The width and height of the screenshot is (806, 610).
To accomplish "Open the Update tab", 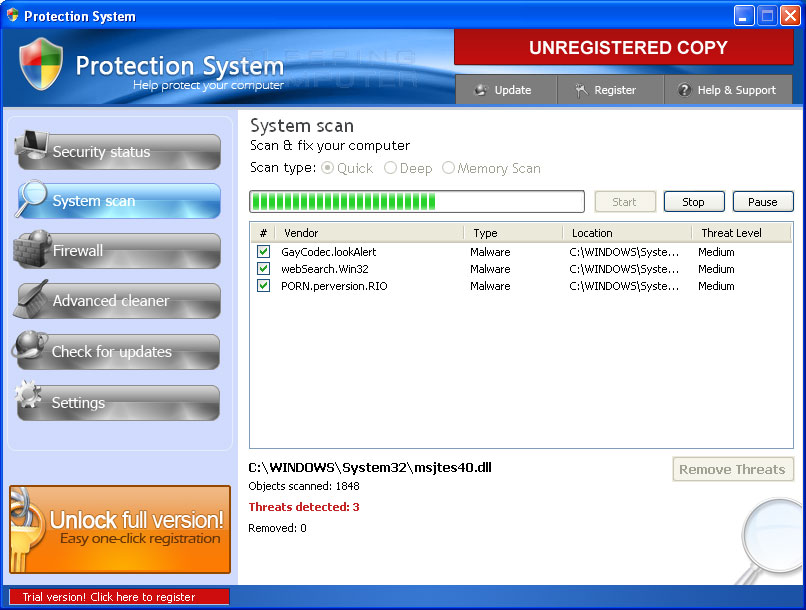I will click(503, 90).
